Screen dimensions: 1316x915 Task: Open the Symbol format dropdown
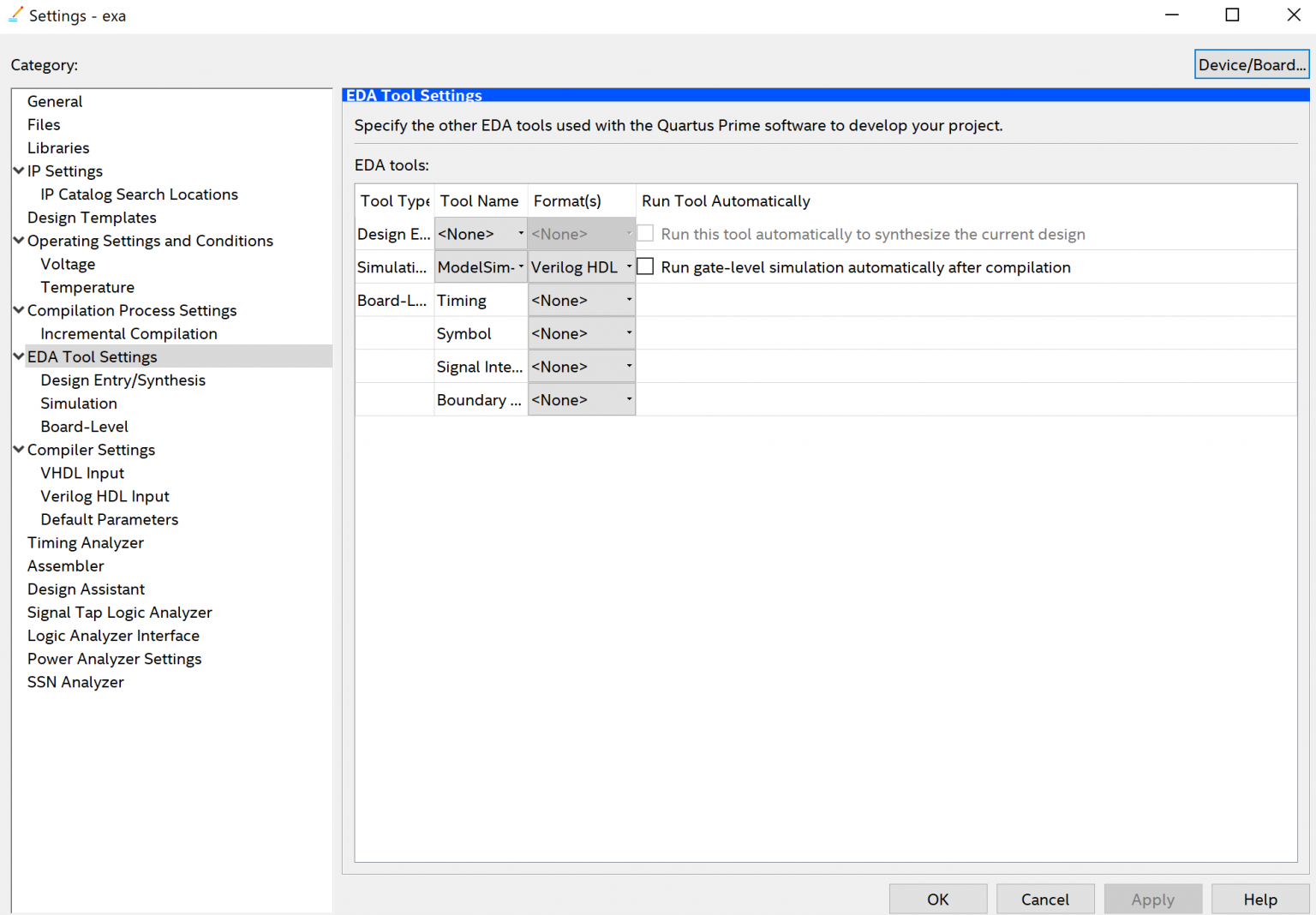581,333
